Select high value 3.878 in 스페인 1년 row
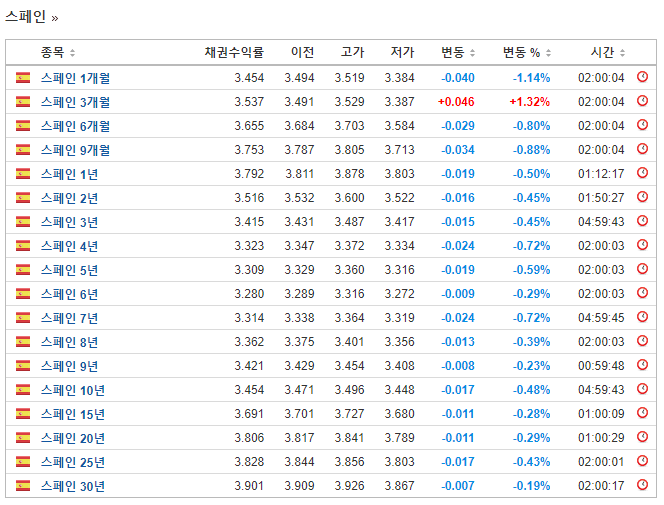Viewport: 664px width, 505px height. tap(349, 174)
